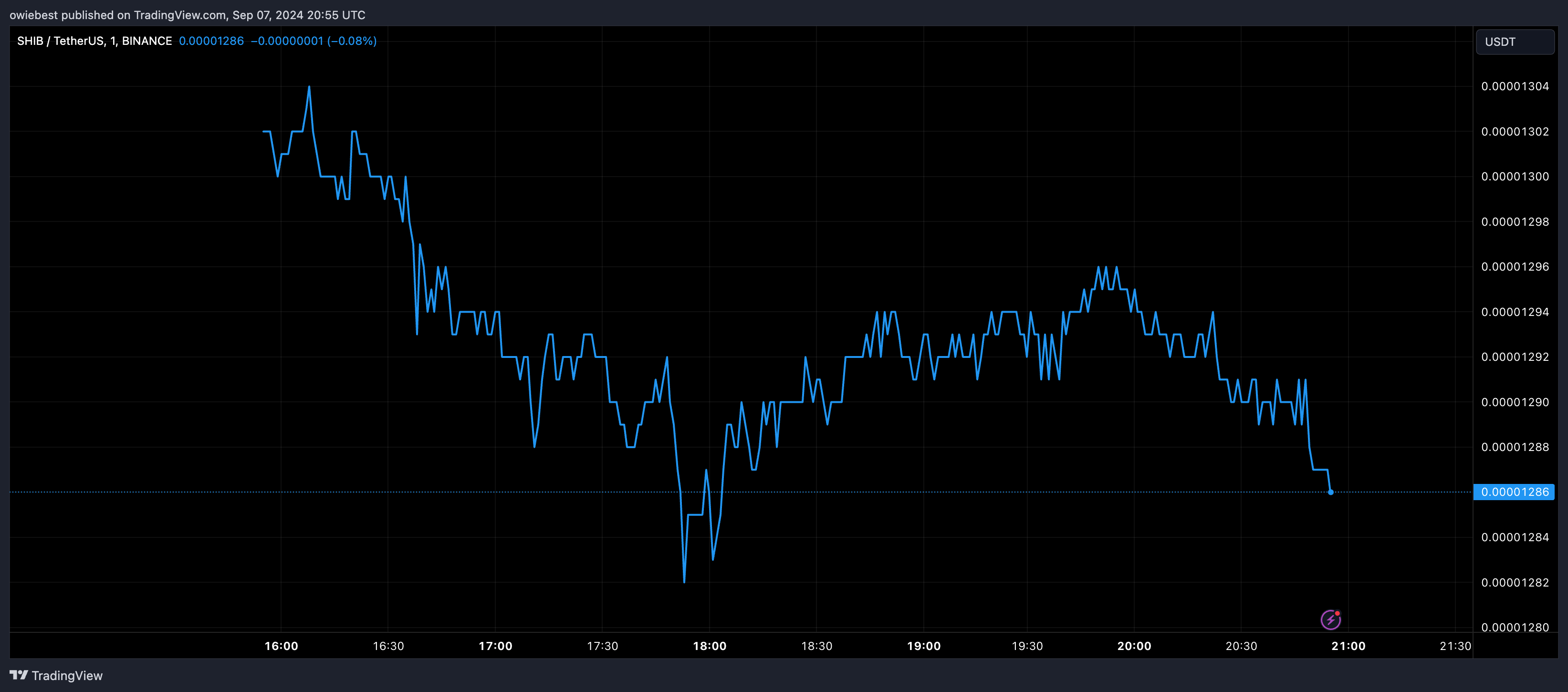Click the TradingView wordmark at the bottom

(67, 676)
